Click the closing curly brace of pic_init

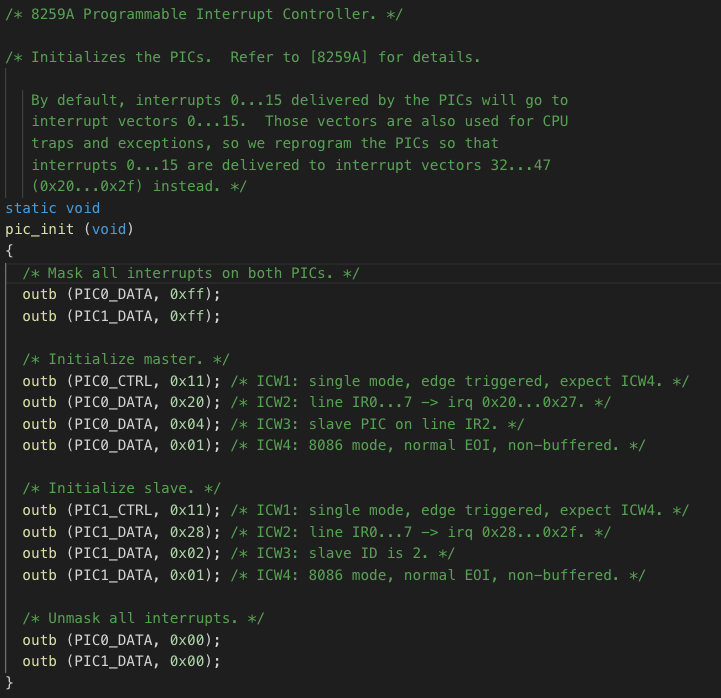coord(9,682)
